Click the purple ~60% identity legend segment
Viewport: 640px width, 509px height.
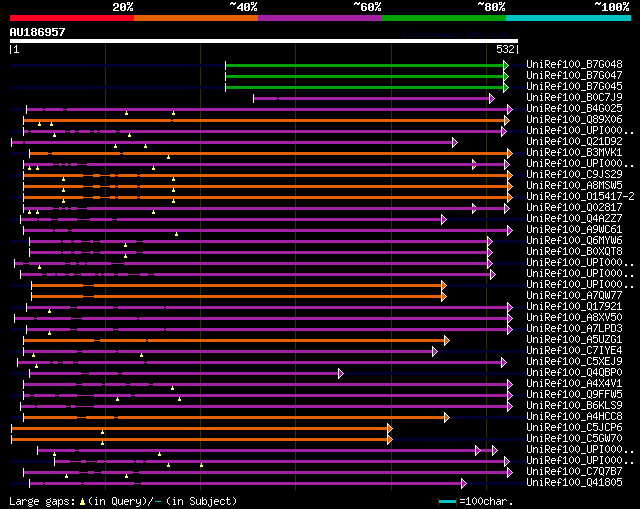tap(320, 18)
